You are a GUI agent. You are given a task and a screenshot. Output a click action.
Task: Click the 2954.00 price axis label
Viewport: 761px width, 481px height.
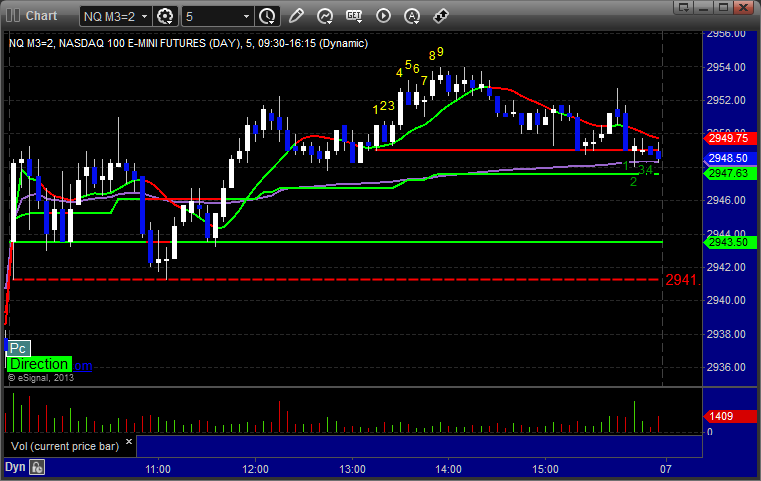click(726, 67)
